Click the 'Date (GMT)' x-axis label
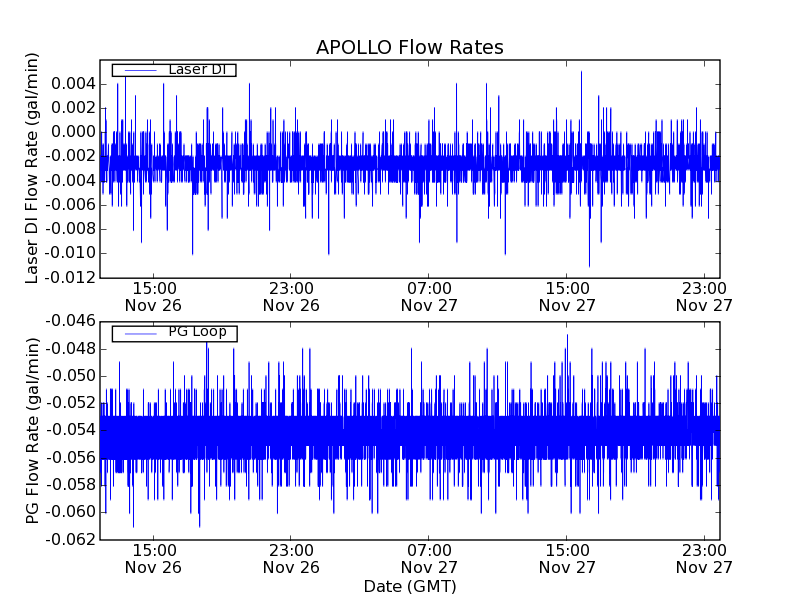 pyautogui.click(x=410, y=587)
